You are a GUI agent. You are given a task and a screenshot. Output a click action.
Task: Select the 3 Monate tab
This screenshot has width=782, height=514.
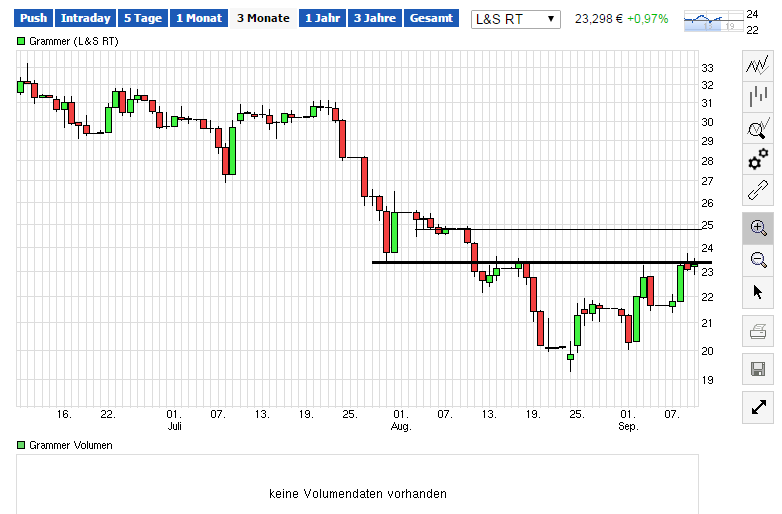pyautogui.click(x=263, y=18)
